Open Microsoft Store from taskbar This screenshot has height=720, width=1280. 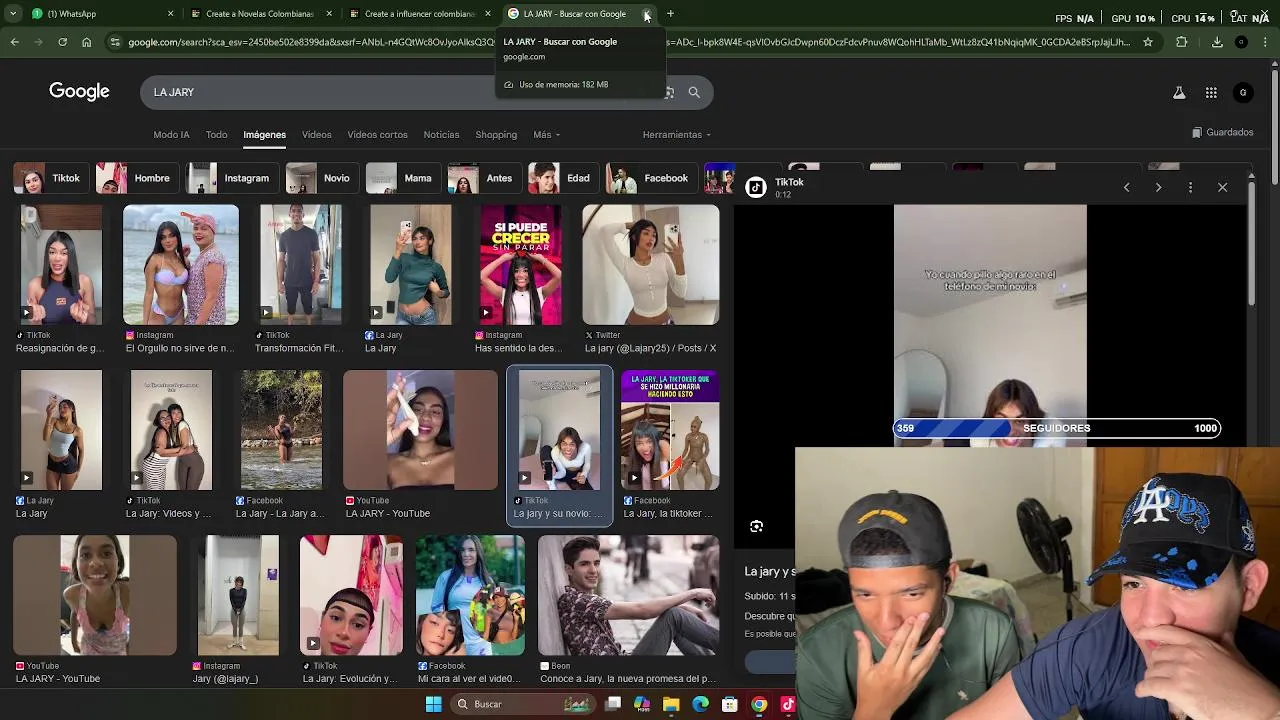coord(730,704)
